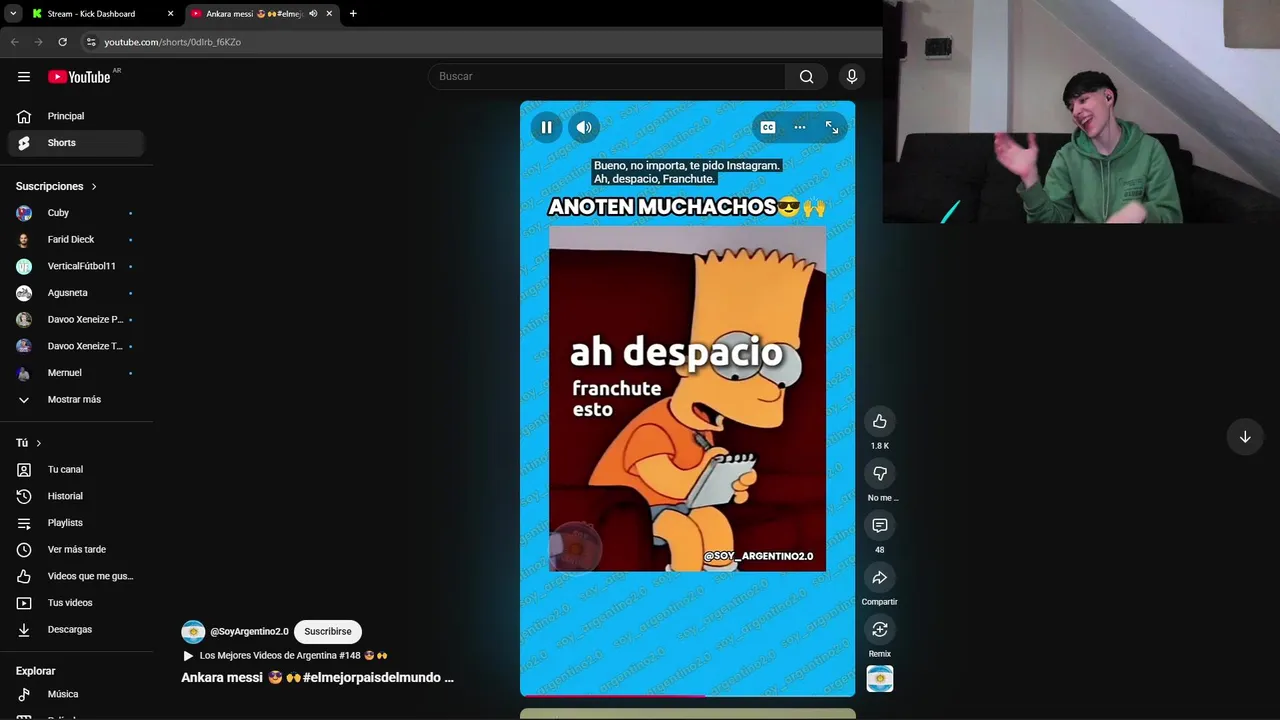Image resolution: width=1280 pixels, height=720 pixels.
Task: Switch to the Stream - Kick Dashboard tab
Action: (x=100, y=14)
